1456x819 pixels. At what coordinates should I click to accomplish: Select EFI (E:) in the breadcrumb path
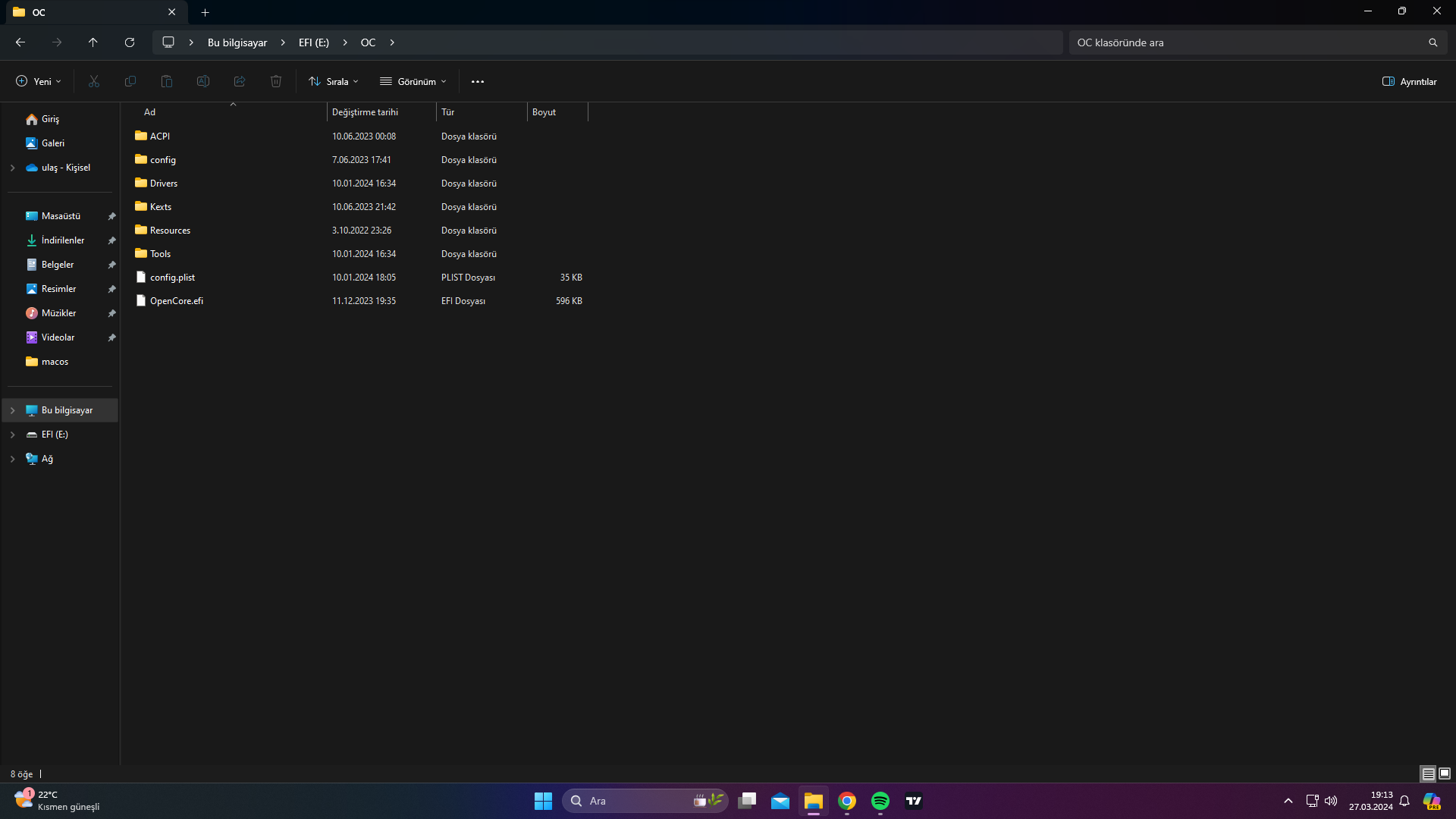click(313, 42)
